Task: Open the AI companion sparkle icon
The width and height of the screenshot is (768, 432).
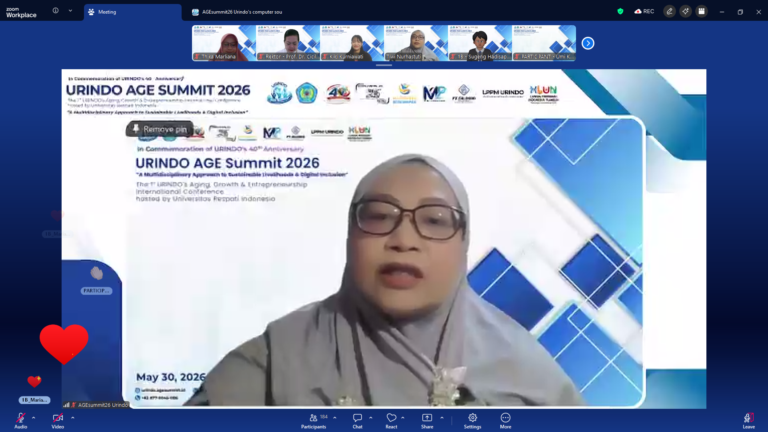Action: [x=685, y=11]
